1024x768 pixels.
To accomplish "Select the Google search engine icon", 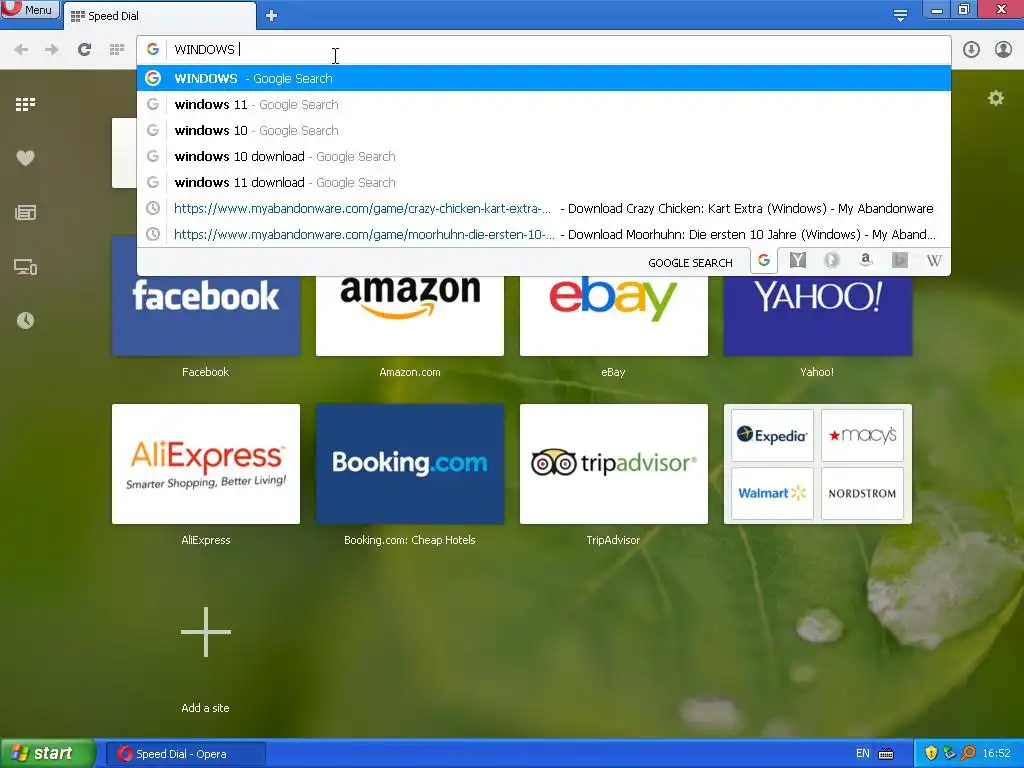I will click(763, 261).
